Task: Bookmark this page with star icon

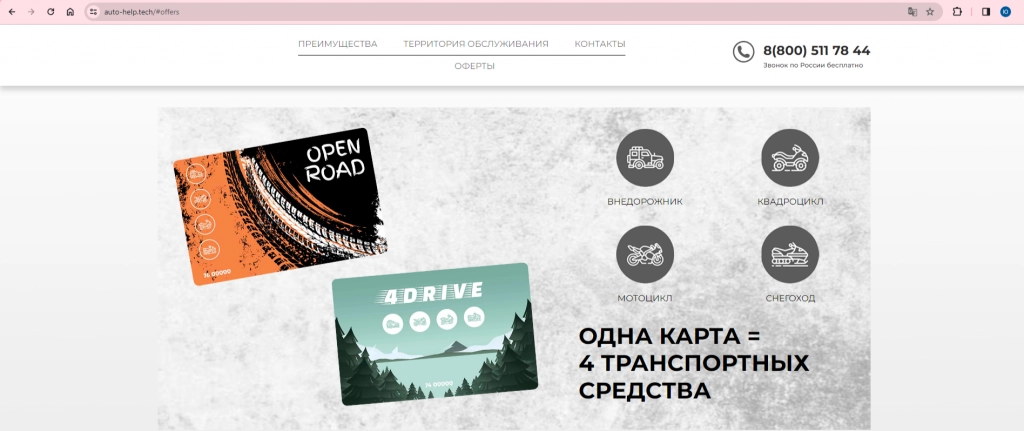Action: point(930,12)
